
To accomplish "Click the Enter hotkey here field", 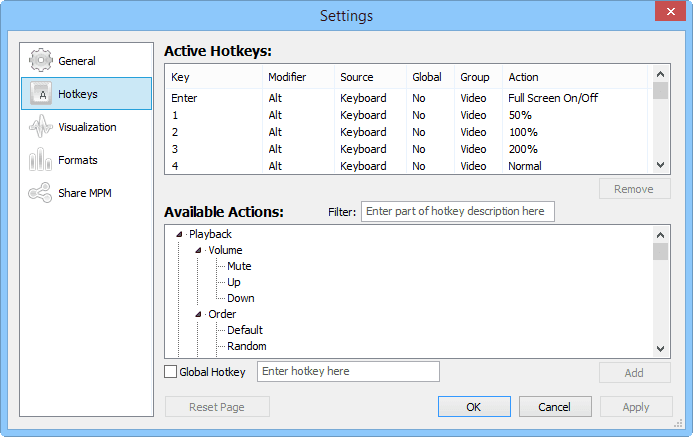I will [348, 371].
